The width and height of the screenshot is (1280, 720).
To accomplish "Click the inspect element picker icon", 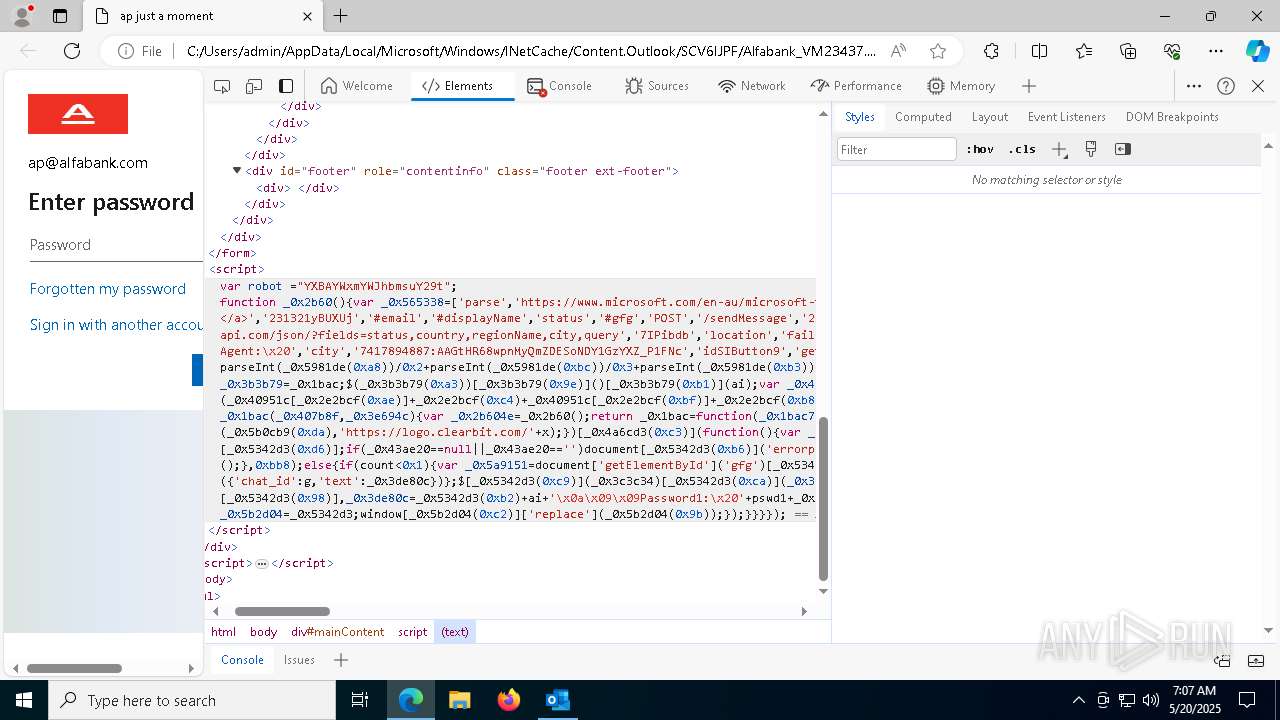I will coord(222,86).
